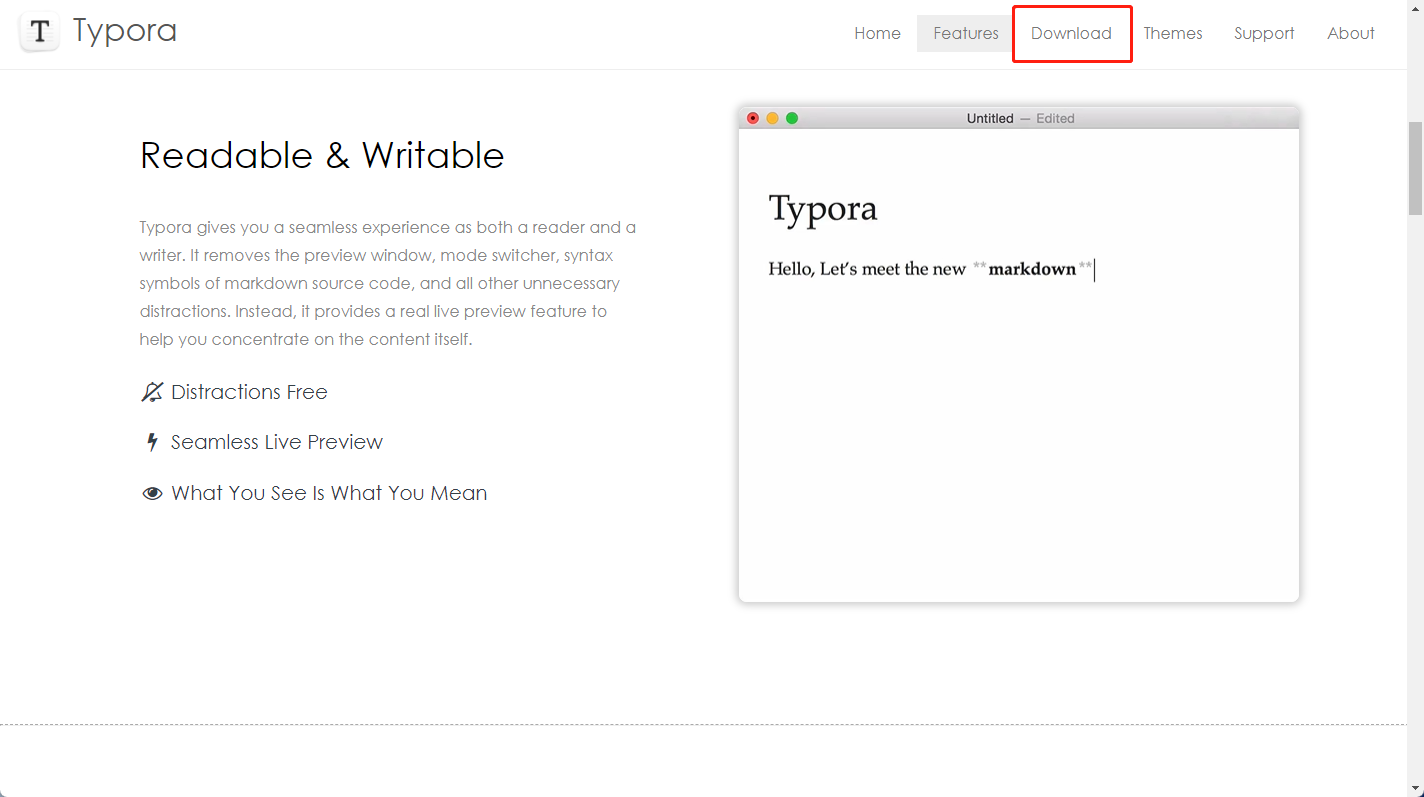The height and width of the screenshot is (797, 1424).
Task: Click the Typora brand name in header
Action: (125, 31)
